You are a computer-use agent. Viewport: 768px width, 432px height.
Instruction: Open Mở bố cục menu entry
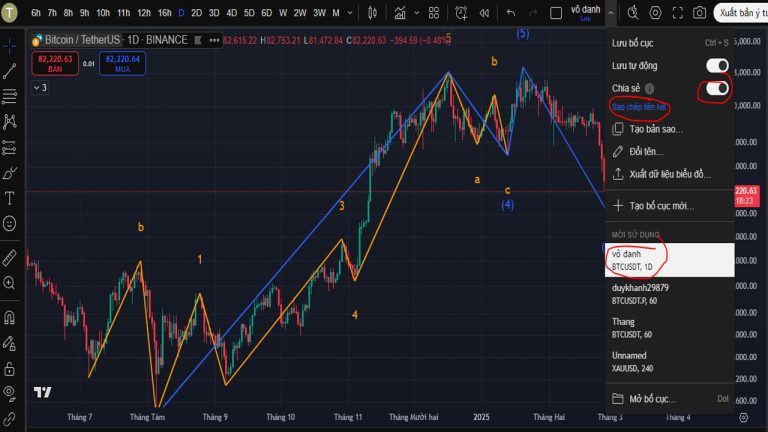pos(670,399)
